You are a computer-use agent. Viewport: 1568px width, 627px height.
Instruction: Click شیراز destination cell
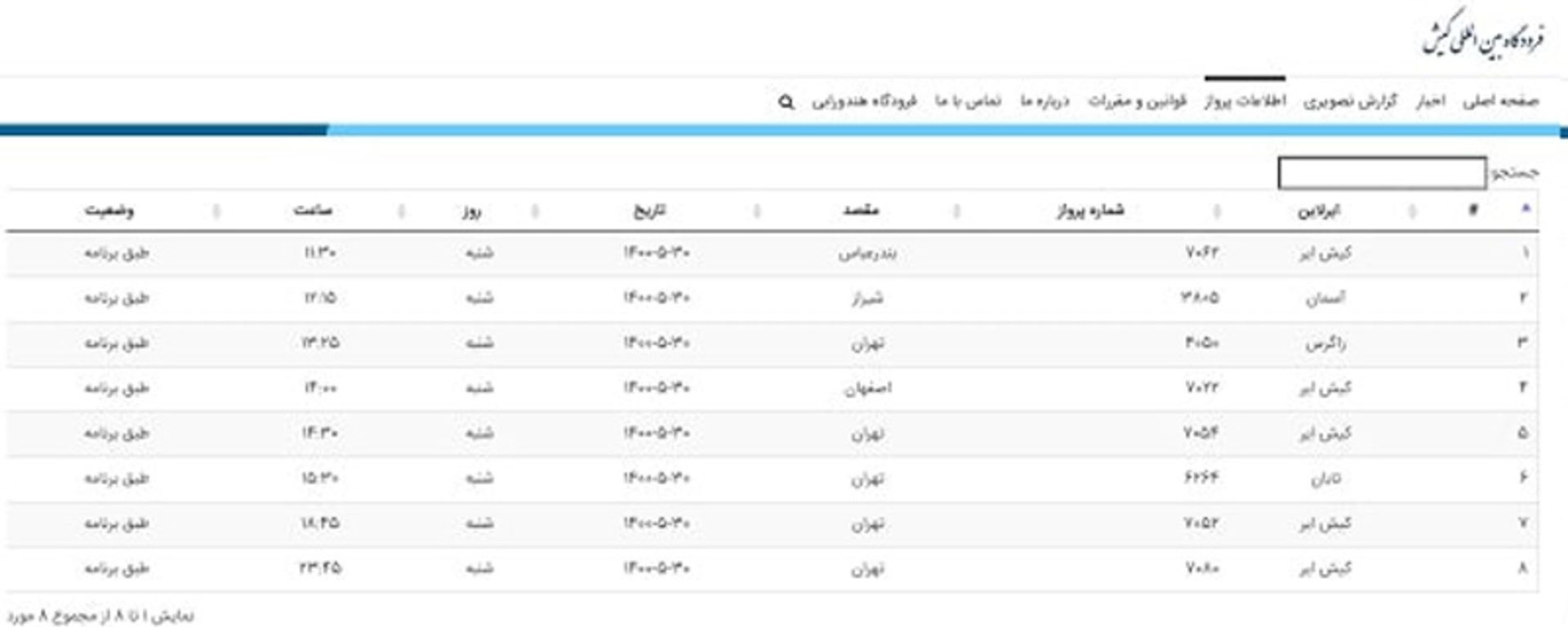[x=867, y=298]
